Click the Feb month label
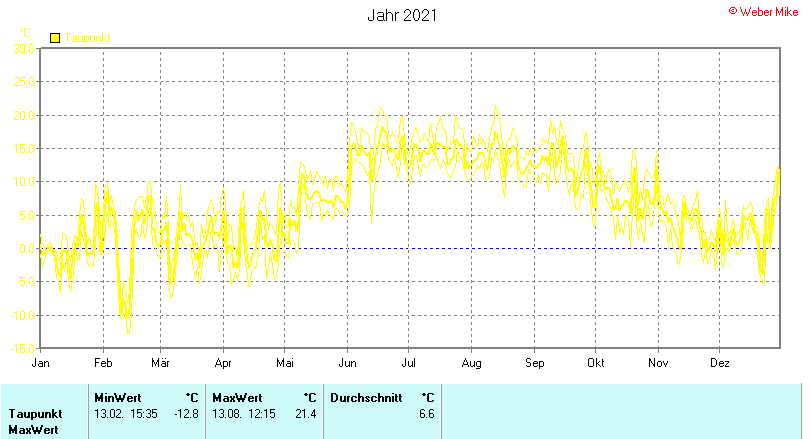 tap(103, 363)
